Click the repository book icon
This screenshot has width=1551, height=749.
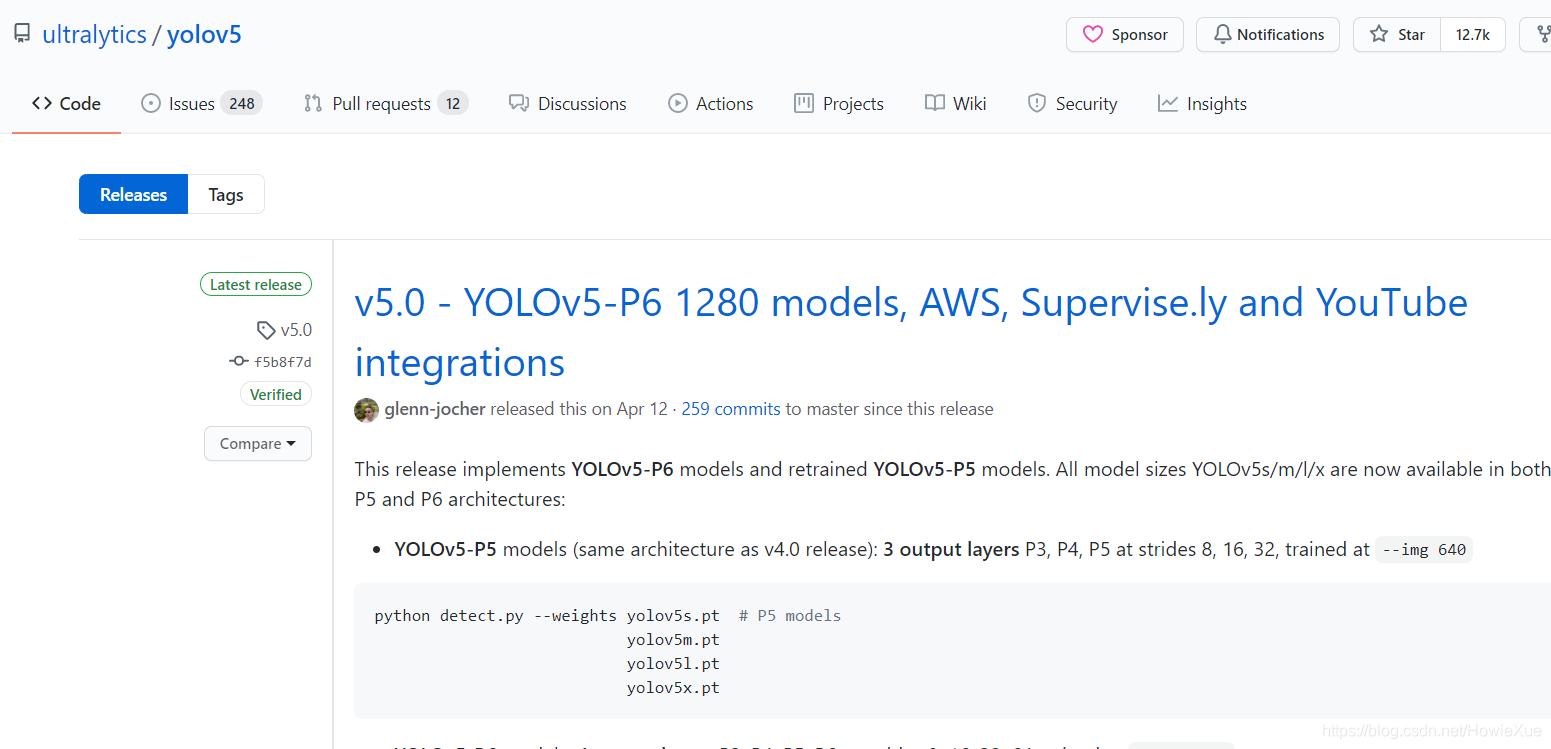(x=22, y=34)
